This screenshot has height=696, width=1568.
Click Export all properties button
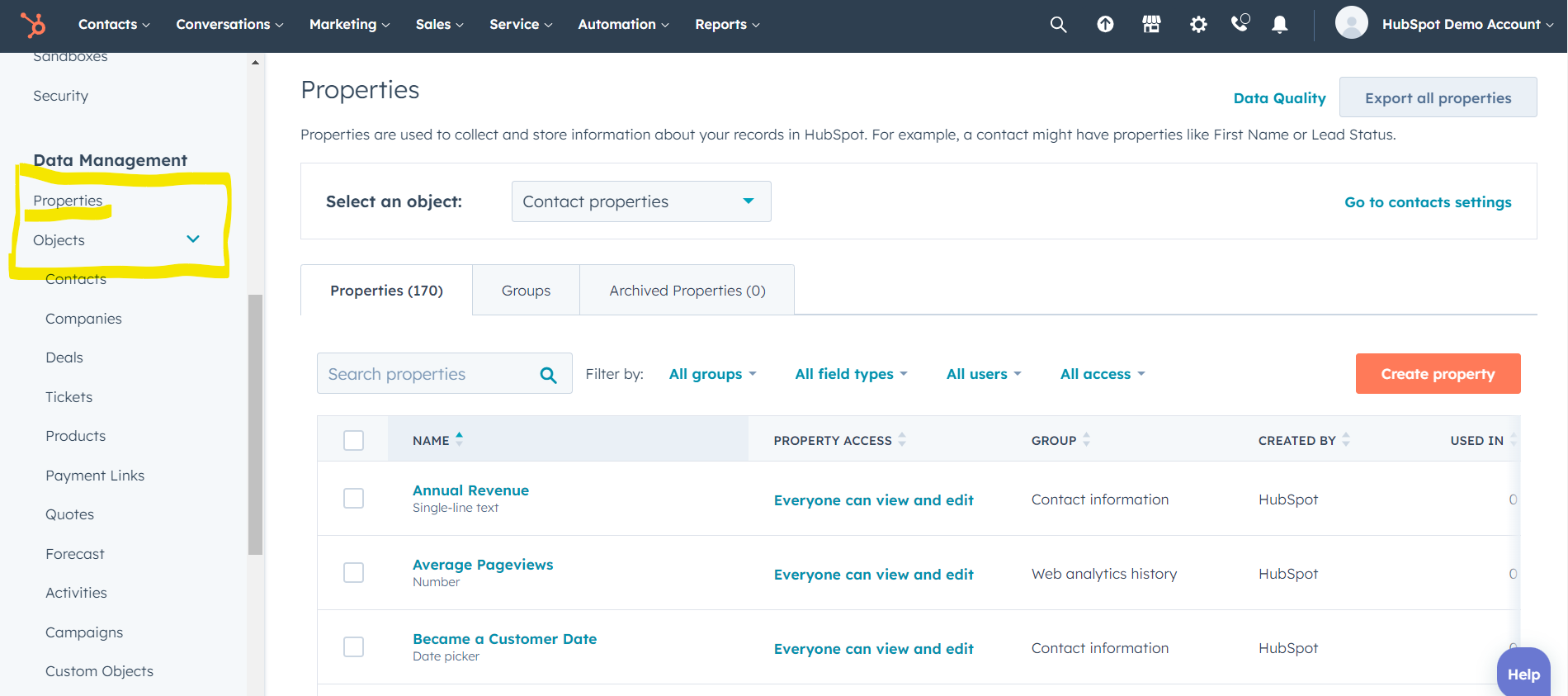click(x=1438, y=97)
